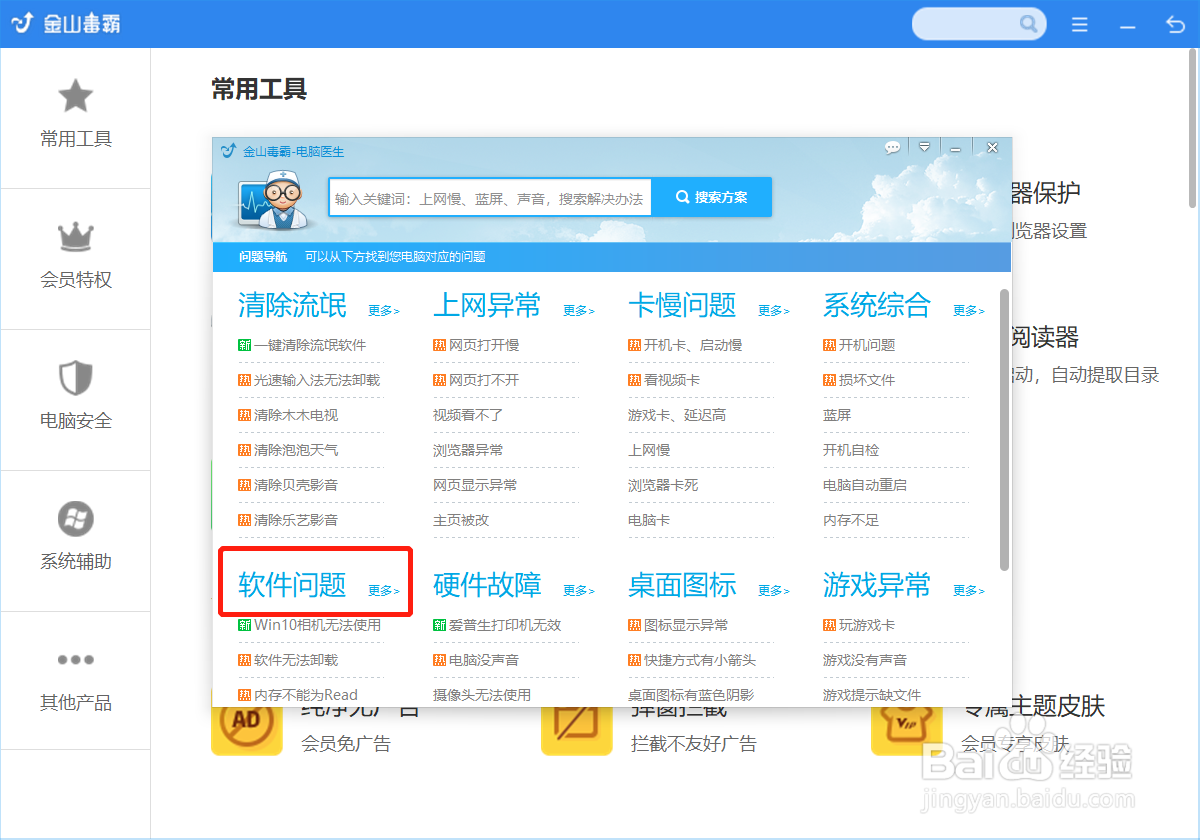Select 看视频卡
Screen dimensions: 1200x840
coord(672,380)
